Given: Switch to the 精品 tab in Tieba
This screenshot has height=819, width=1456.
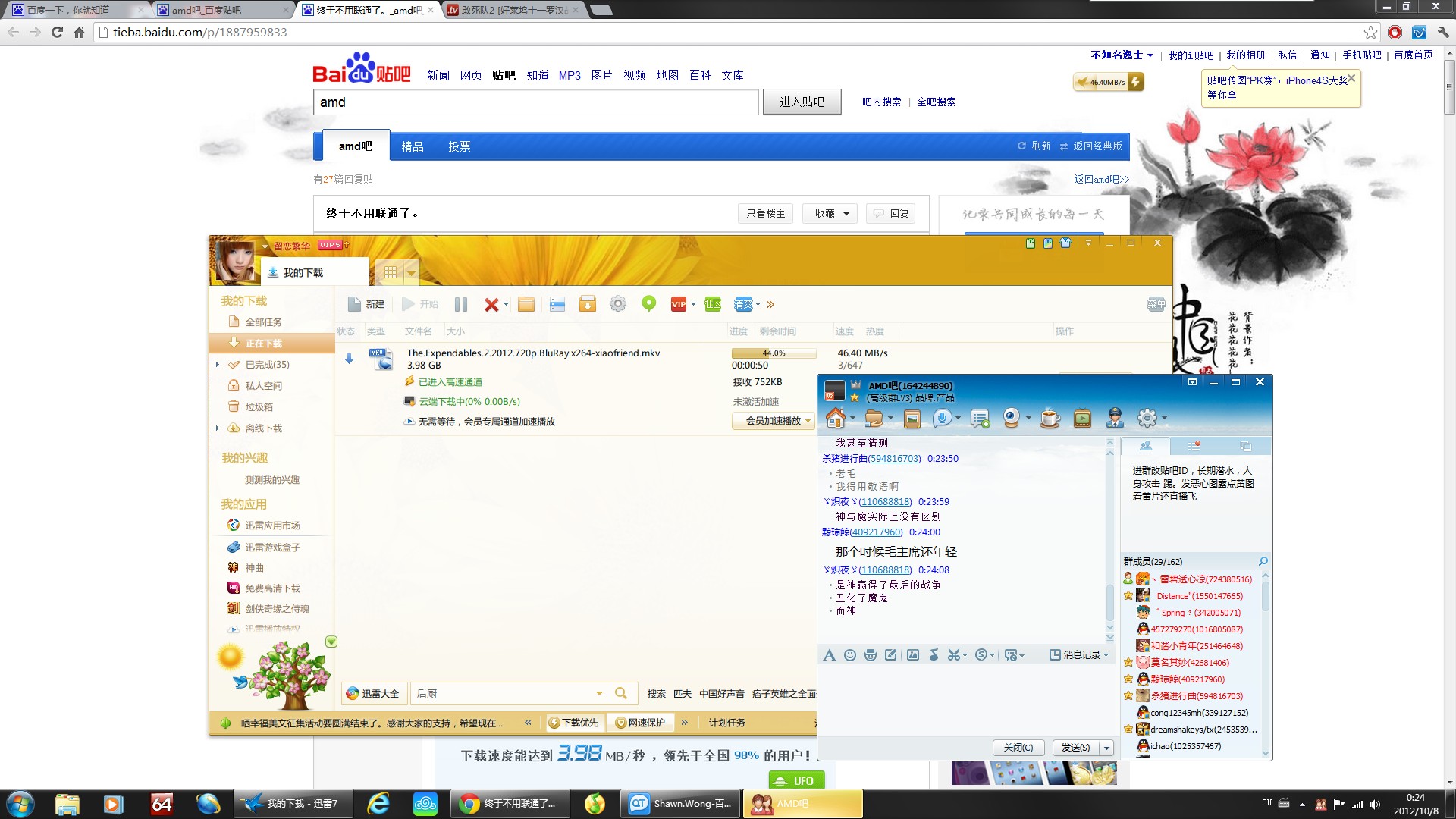Looking at the screenshot, I should pyautogui.click(x=413, y=146).
